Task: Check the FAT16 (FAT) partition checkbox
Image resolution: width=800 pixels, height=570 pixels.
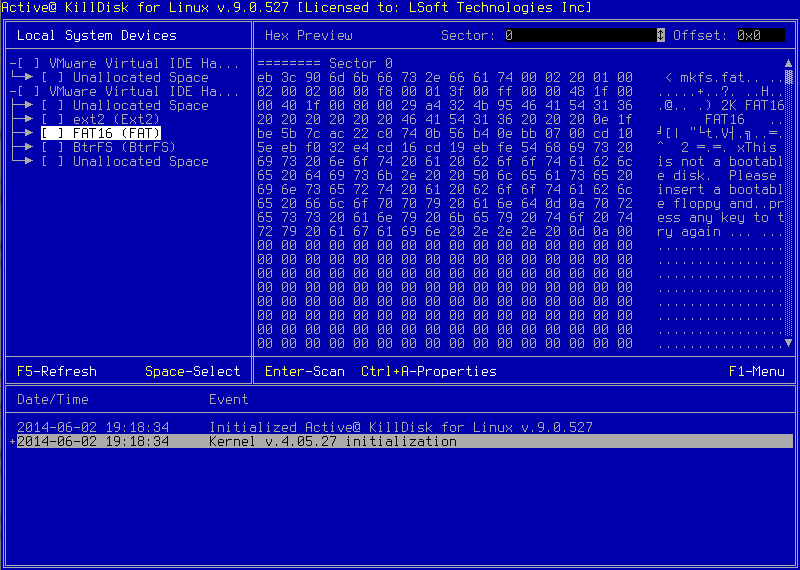Action: coord(52,133)
